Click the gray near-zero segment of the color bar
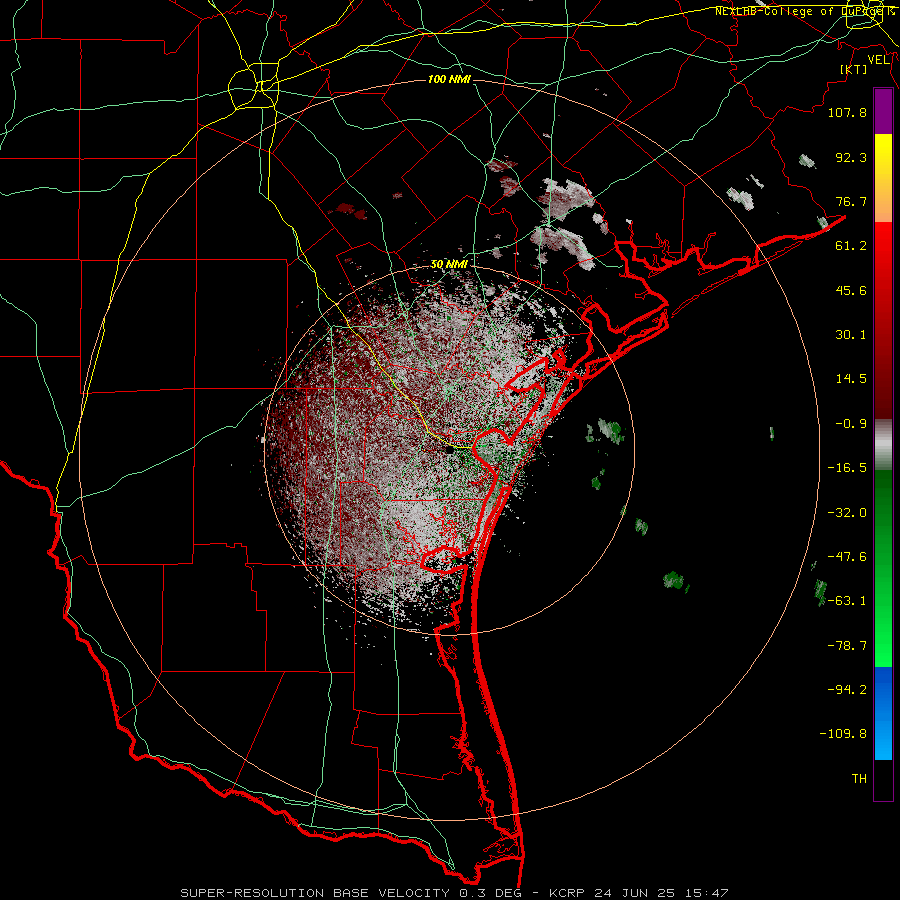Viewport: 900px width, 900px height. tap(883, 445)
